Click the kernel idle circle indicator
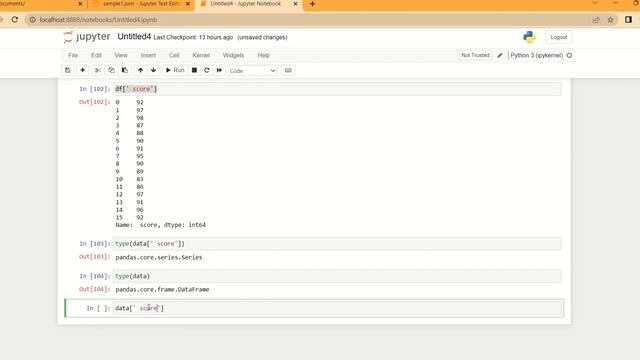 click(569, 55)
